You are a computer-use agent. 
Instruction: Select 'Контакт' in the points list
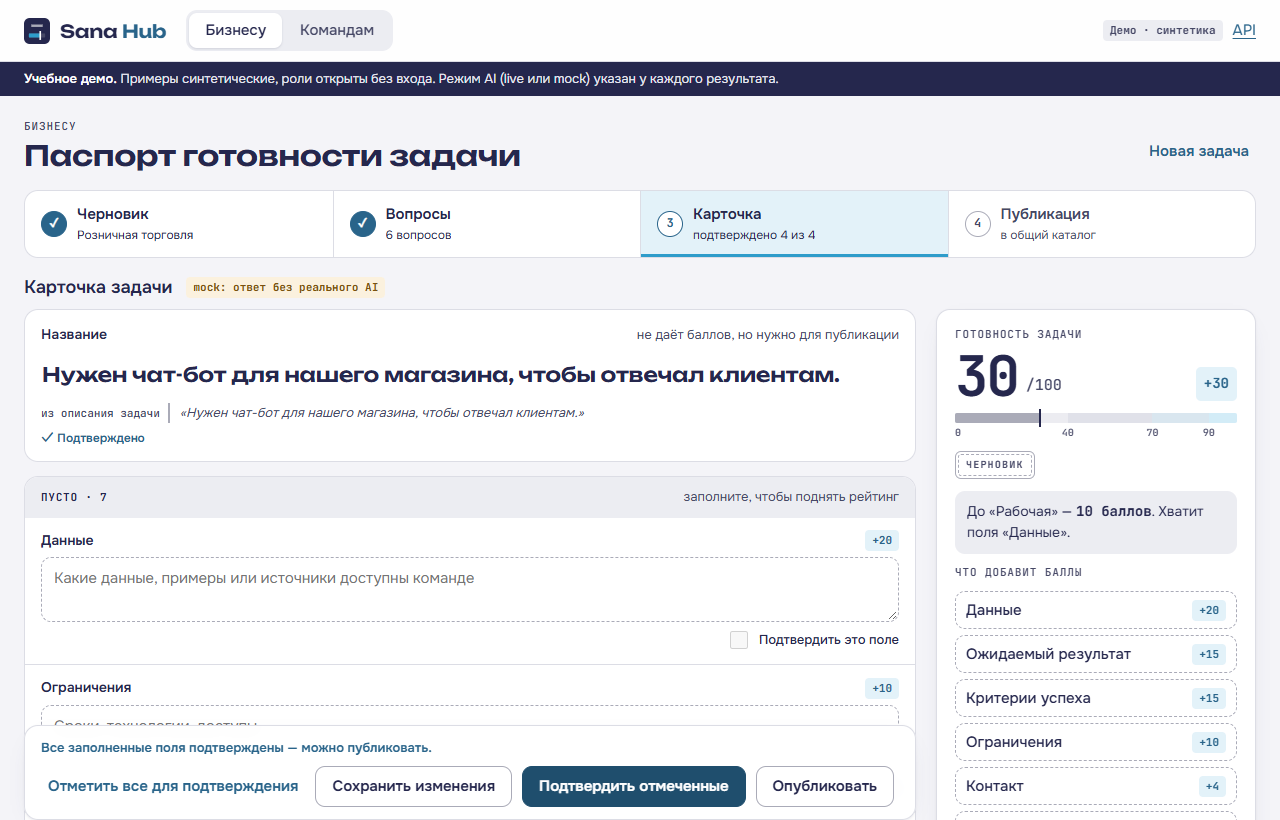(1096, 786)
